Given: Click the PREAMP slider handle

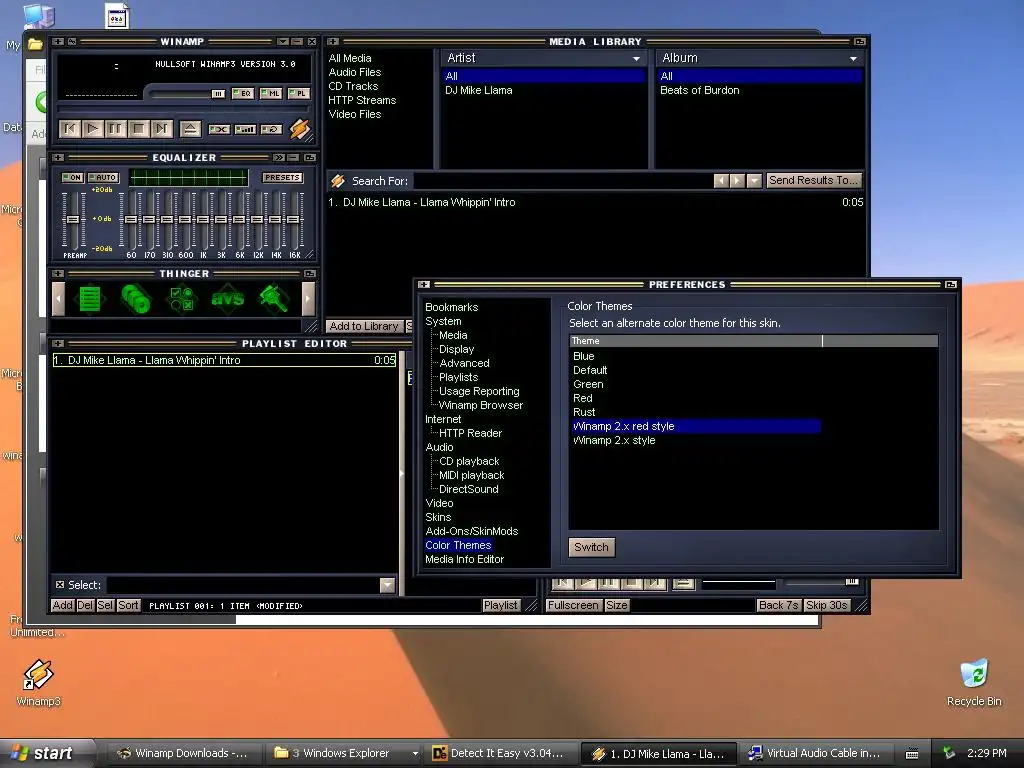Looking at the screenshot, I should (x=73, y=220).
